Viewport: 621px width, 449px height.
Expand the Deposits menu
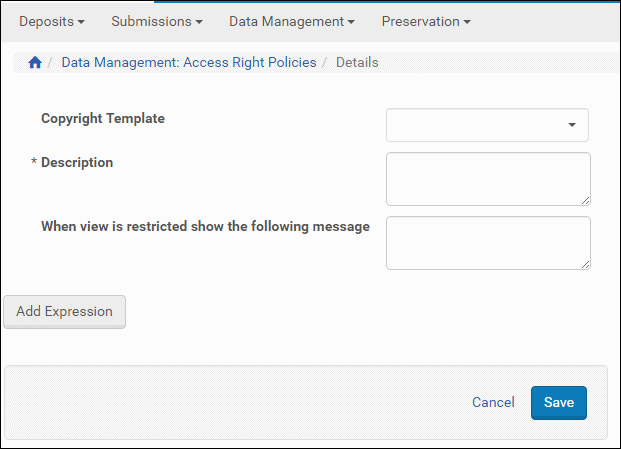coord(52,21)
